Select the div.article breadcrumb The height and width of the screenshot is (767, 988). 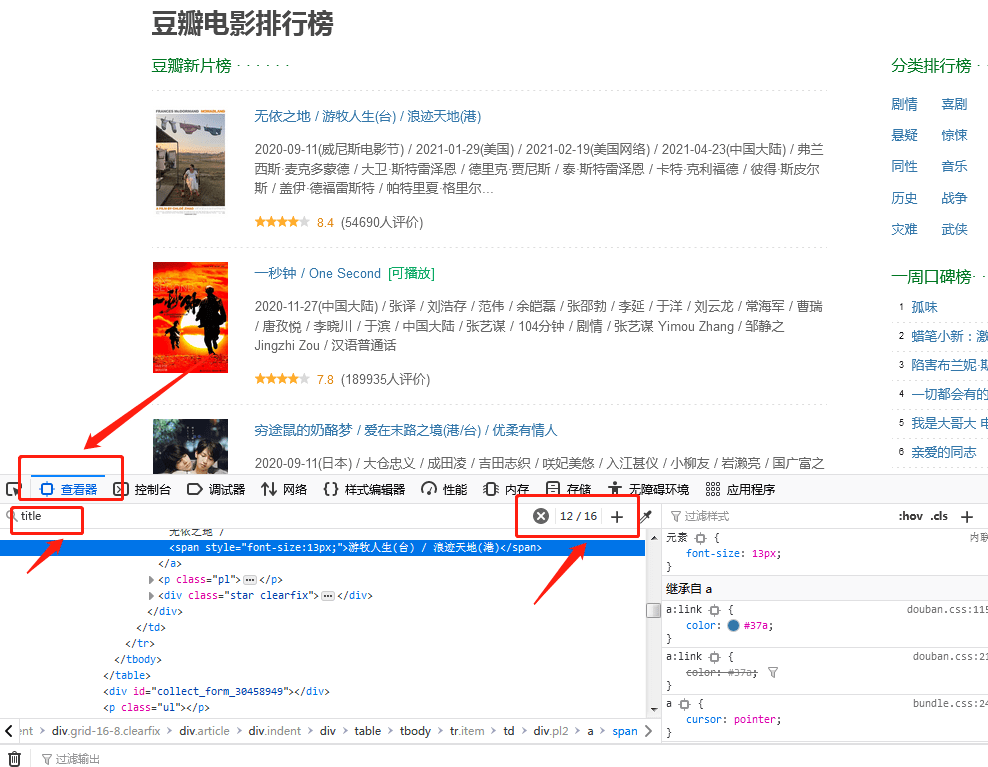tap(204, 731)
